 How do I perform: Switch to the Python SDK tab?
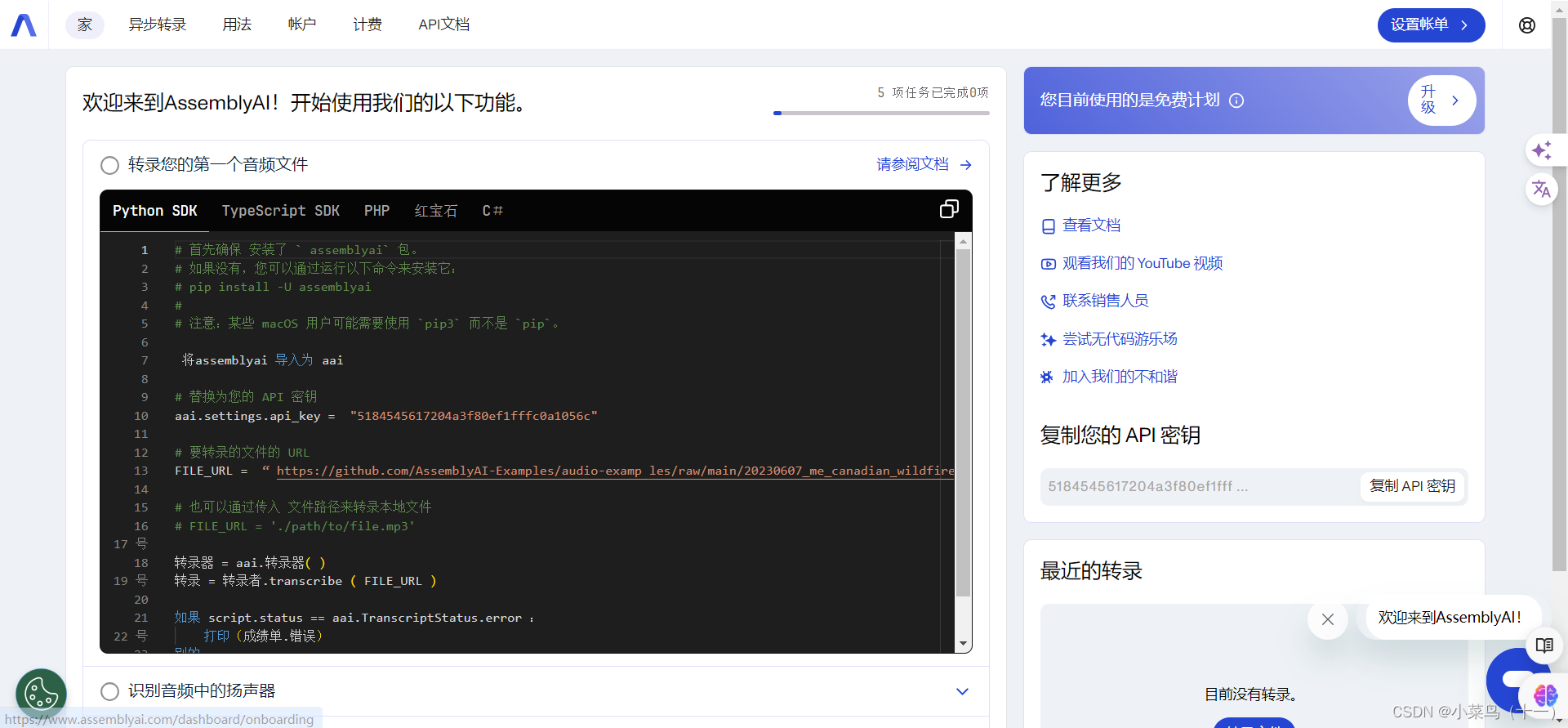pyautogui.click(x=155, y=211)
